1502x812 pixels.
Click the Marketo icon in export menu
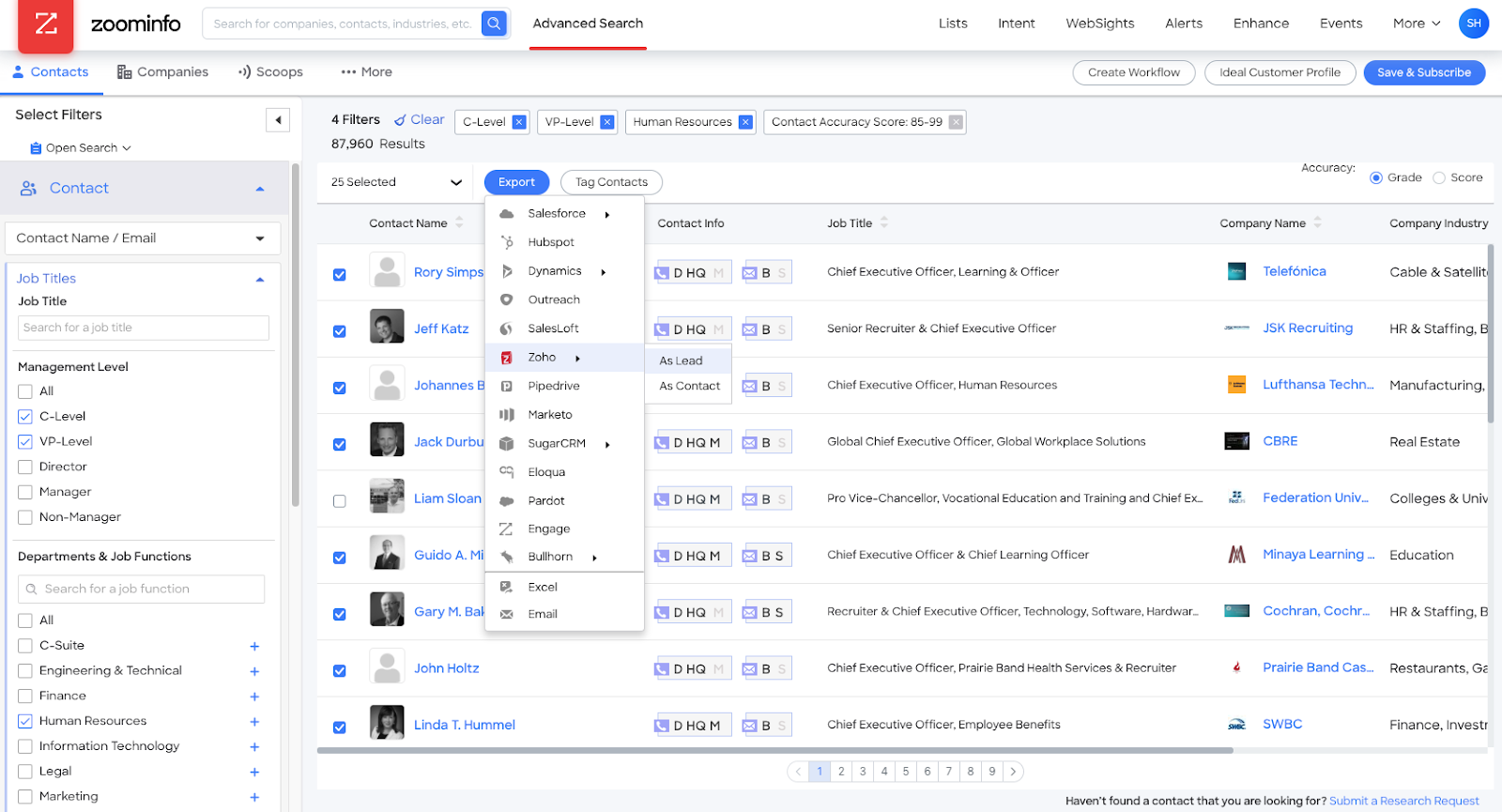pos(507,415)
